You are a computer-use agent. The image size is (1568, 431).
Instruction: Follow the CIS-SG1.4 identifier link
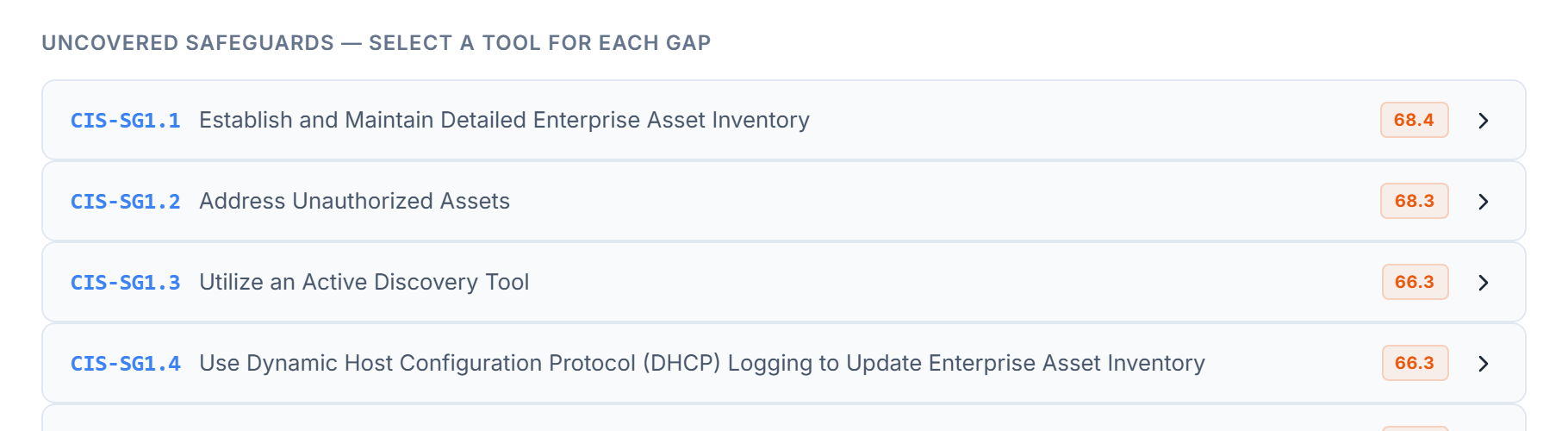click(x=126, y=364)
